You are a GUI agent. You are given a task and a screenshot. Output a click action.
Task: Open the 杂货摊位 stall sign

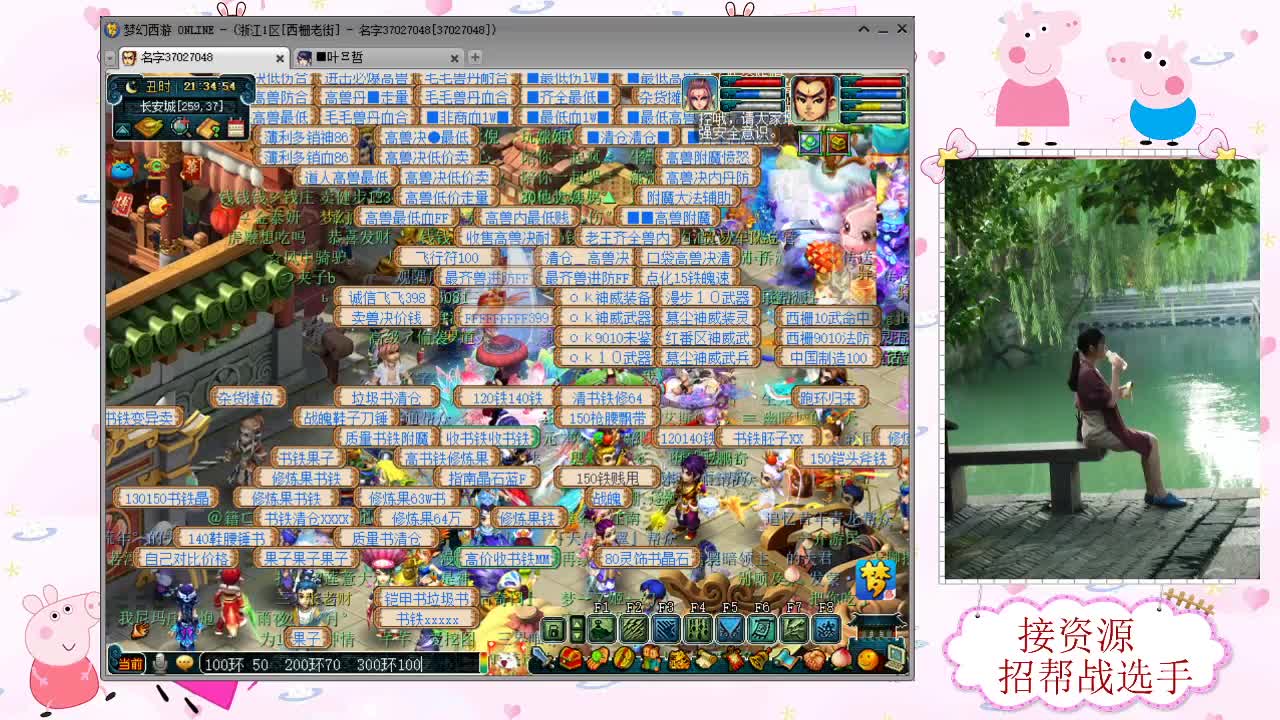(x=247, y=397)
